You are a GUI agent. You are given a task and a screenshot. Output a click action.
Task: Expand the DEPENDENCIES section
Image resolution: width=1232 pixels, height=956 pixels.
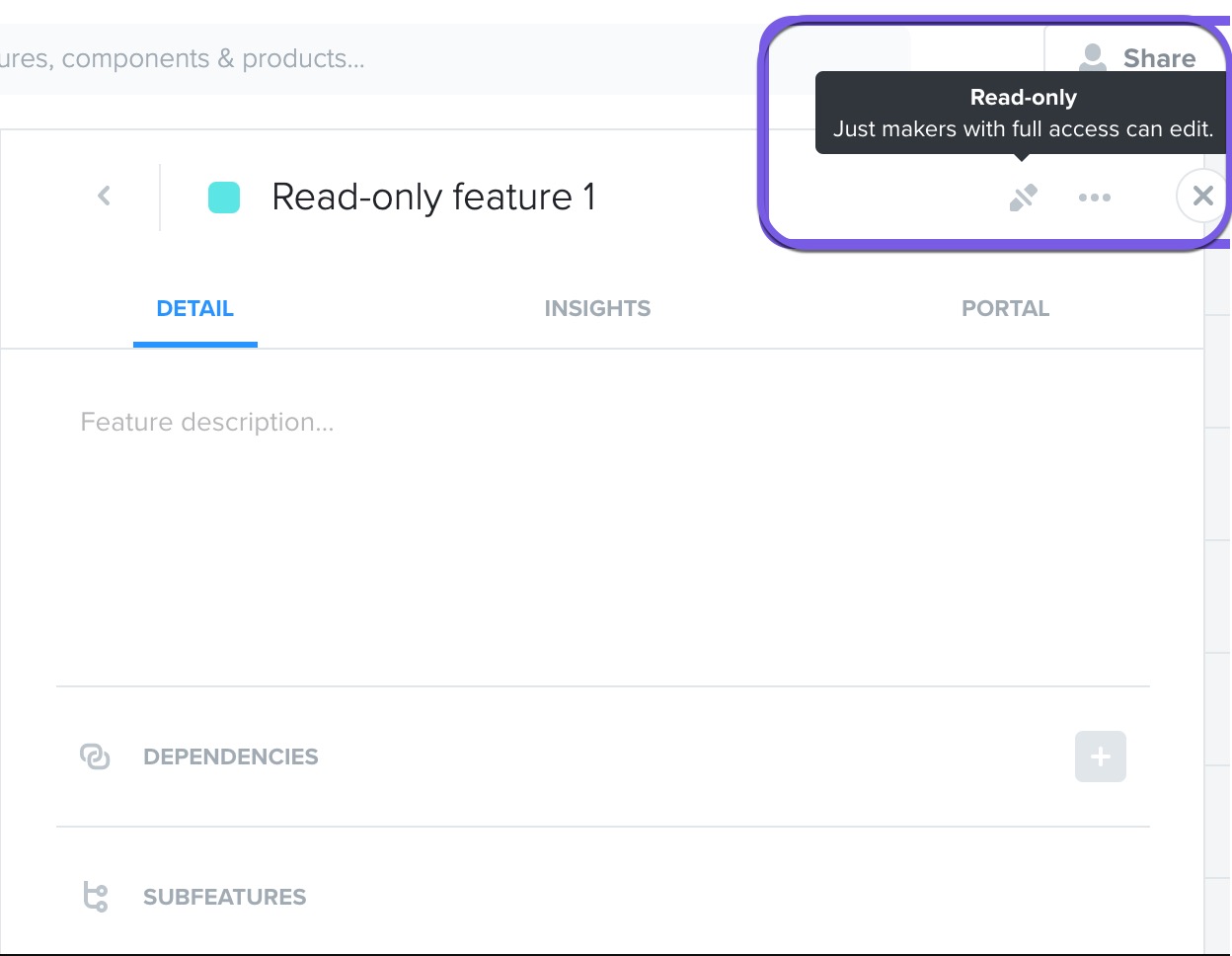(231, 757)
